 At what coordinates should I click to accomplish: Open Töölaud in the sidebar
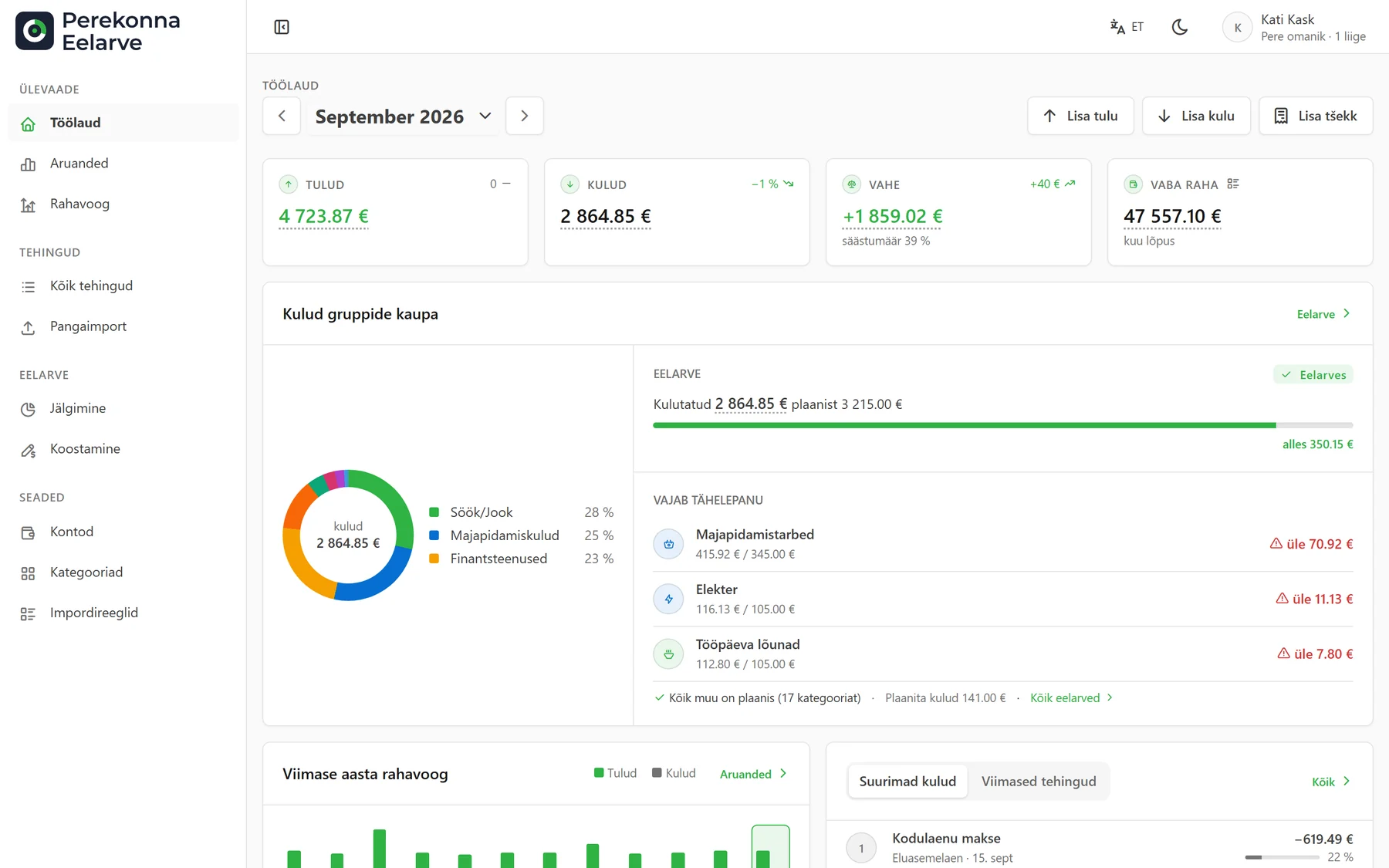tap(123, 123)
